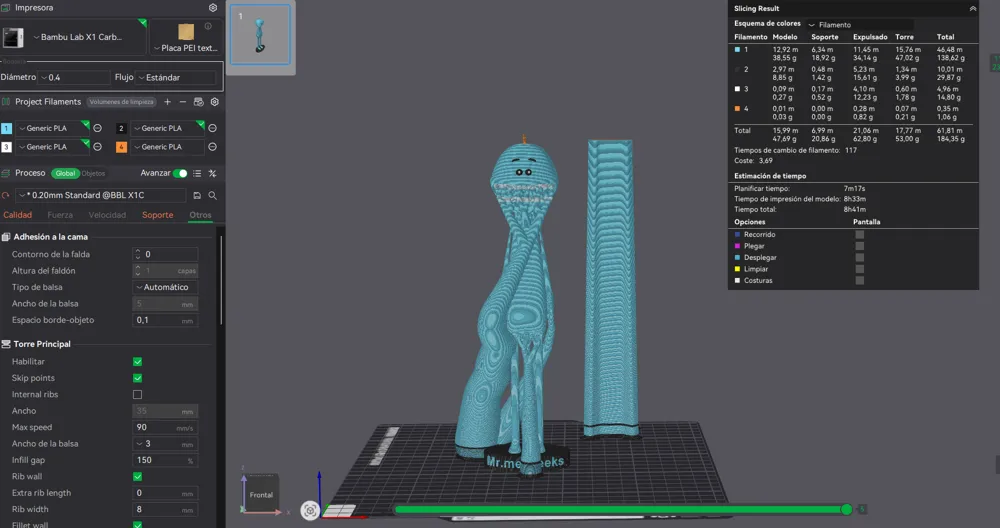
Task: Click the Project Filaments section icon
Action: tap(6, 101)
